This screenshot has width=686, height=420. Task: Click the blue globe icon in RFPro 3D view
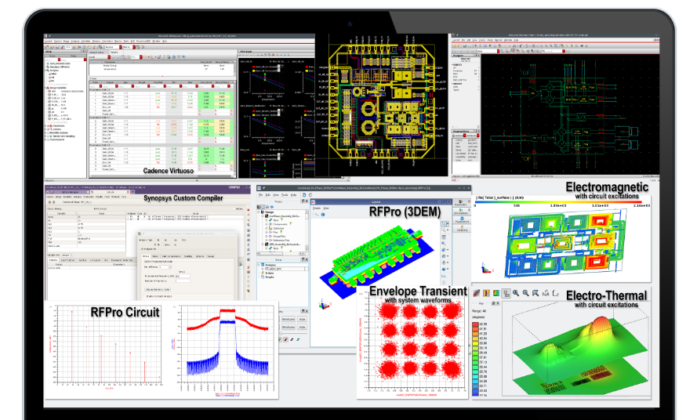click(323, 214)
